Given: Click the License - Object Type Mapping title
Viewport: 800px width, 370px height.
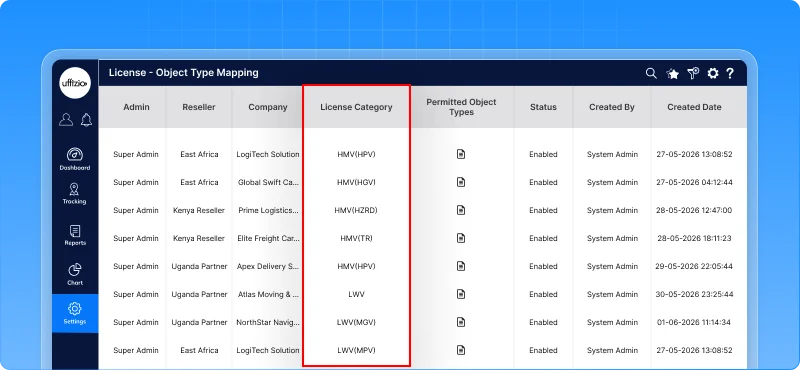Looking at the screenshot, I should (x=184, y=73).
